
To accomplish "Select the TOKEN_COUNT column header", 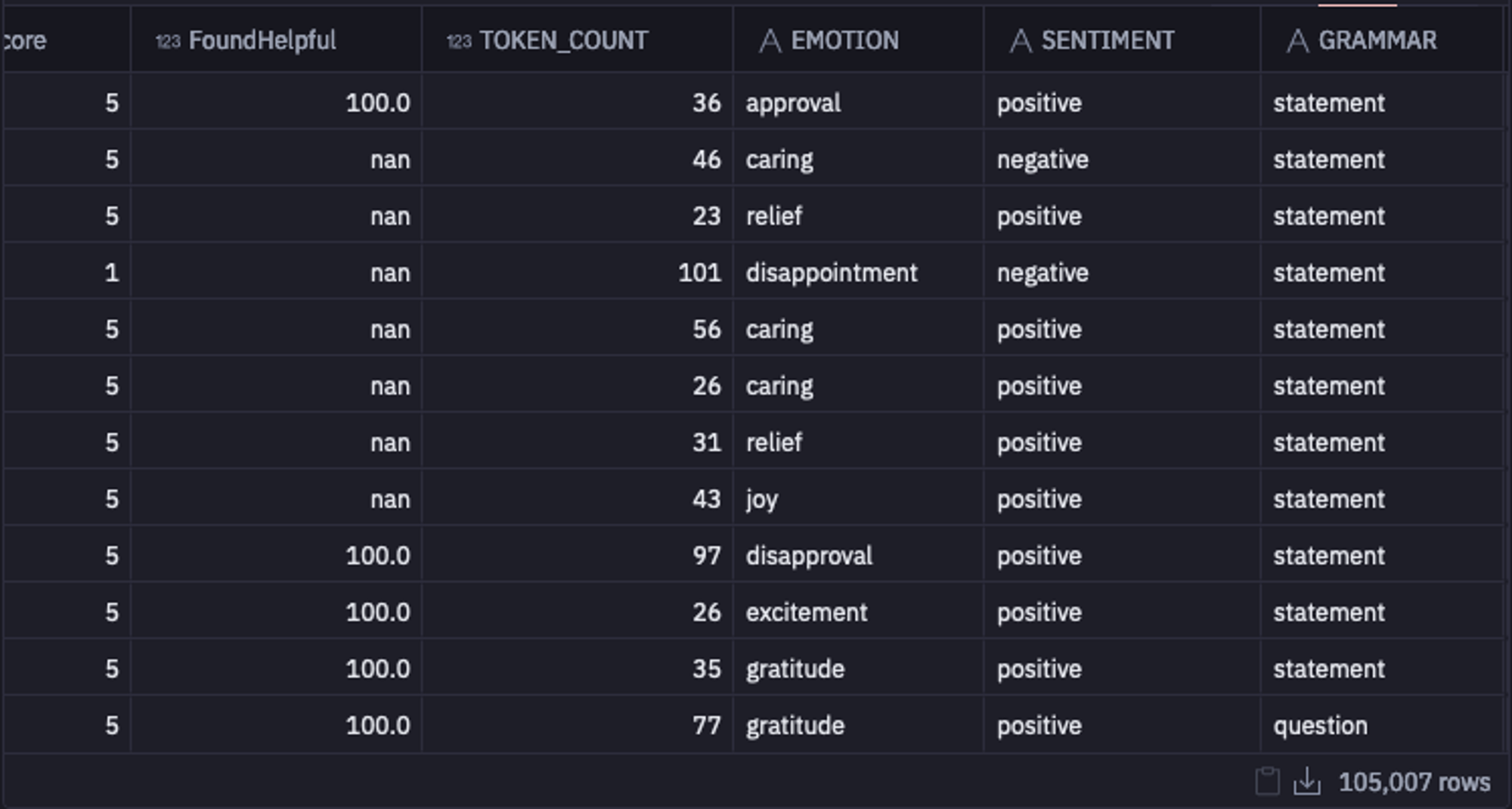I will (563, 41).
